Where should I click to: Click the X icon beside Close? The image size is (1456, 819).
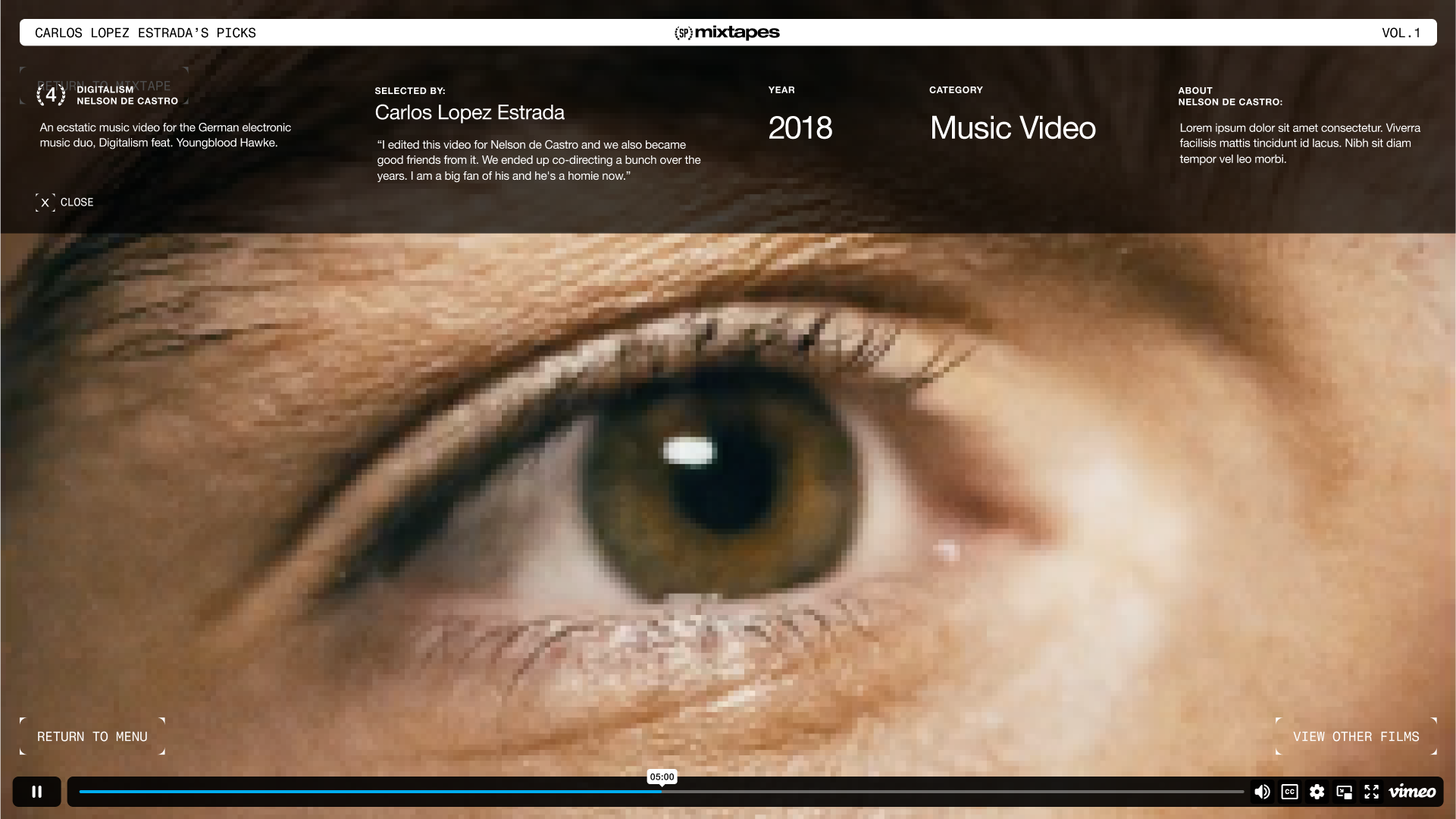45,202
